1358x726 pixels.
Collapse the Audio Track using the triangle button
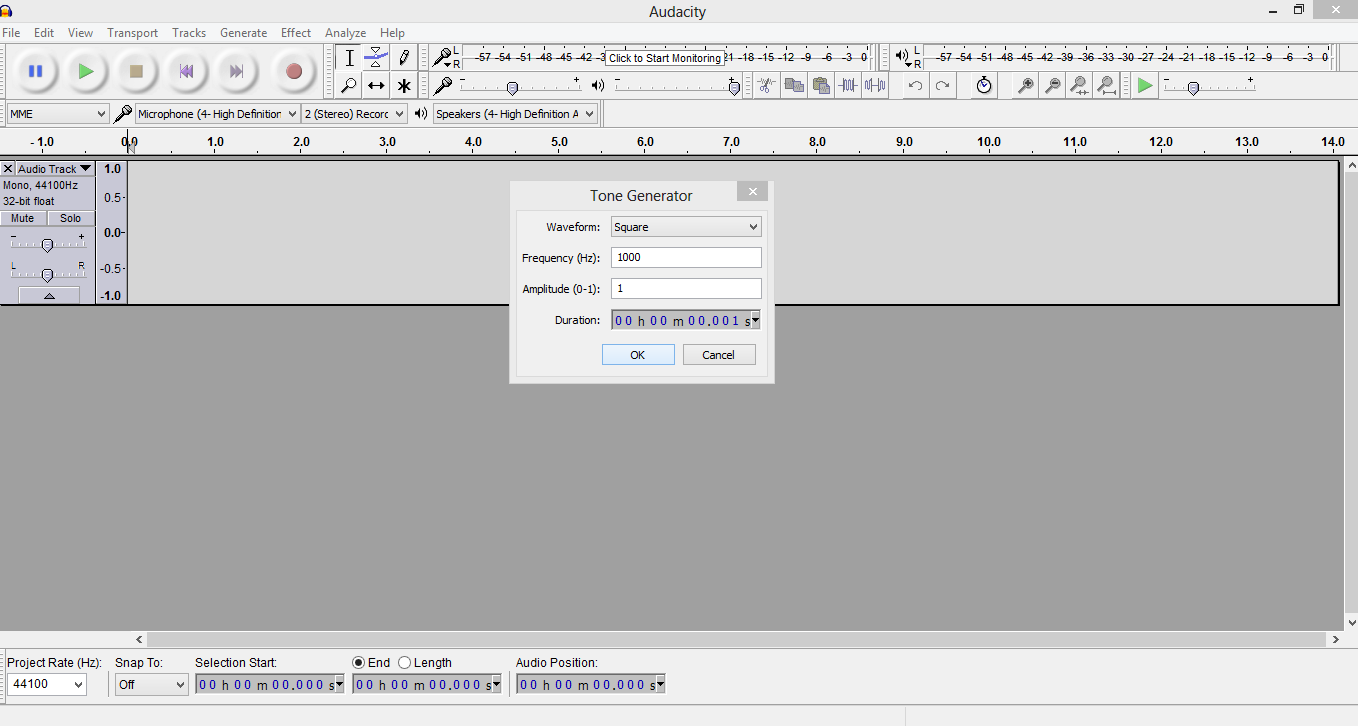pyautogui.click(x=48, y=295)
